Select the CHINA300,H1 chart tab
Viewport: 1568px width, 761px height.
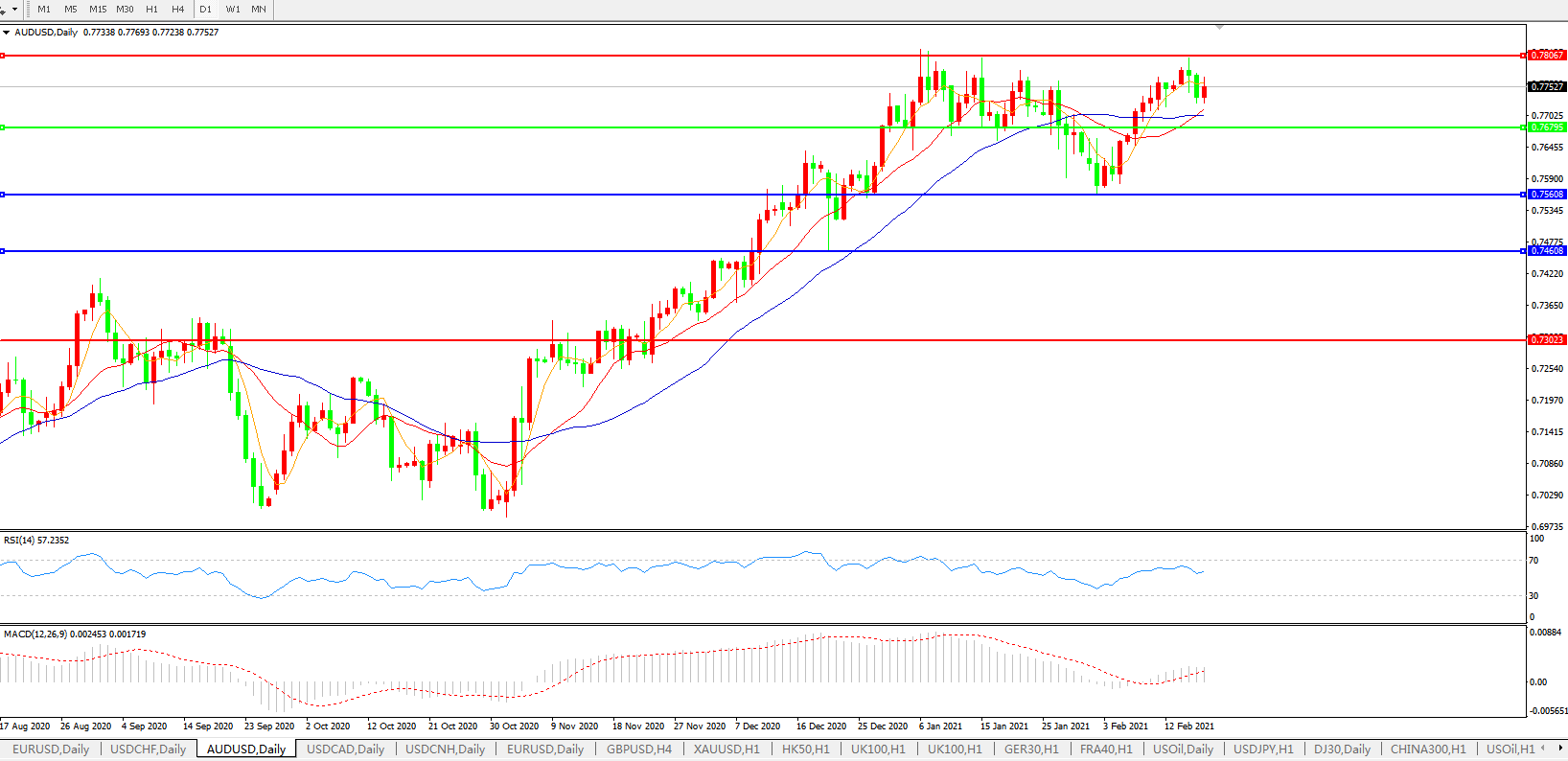click(1427, 749)
